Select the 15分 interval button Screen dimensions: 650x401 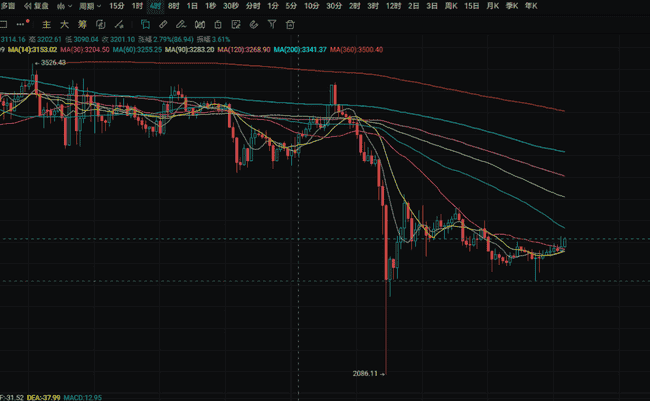tap(117, 6)
